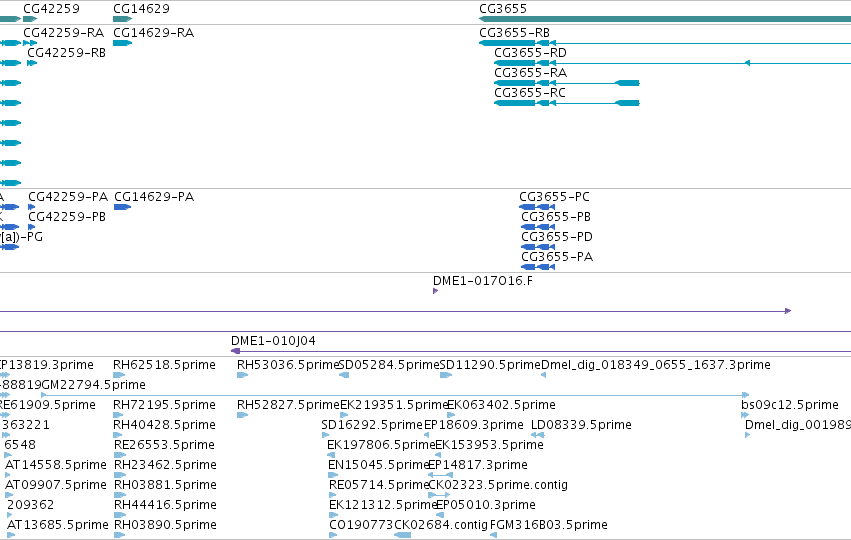Select EST EK197806.5prime

pos(380,445)
